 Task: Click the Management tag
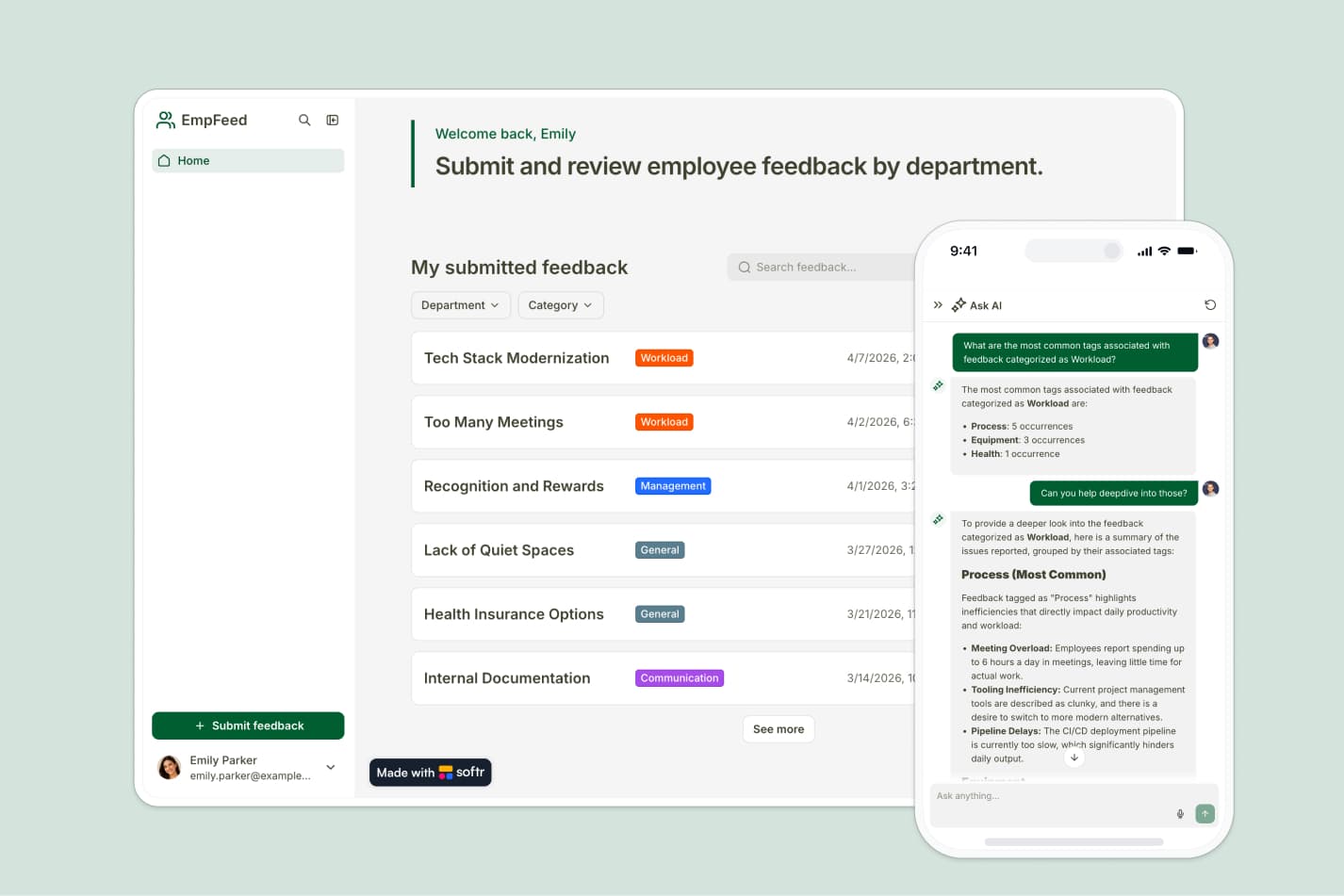[x=673, y=486]
